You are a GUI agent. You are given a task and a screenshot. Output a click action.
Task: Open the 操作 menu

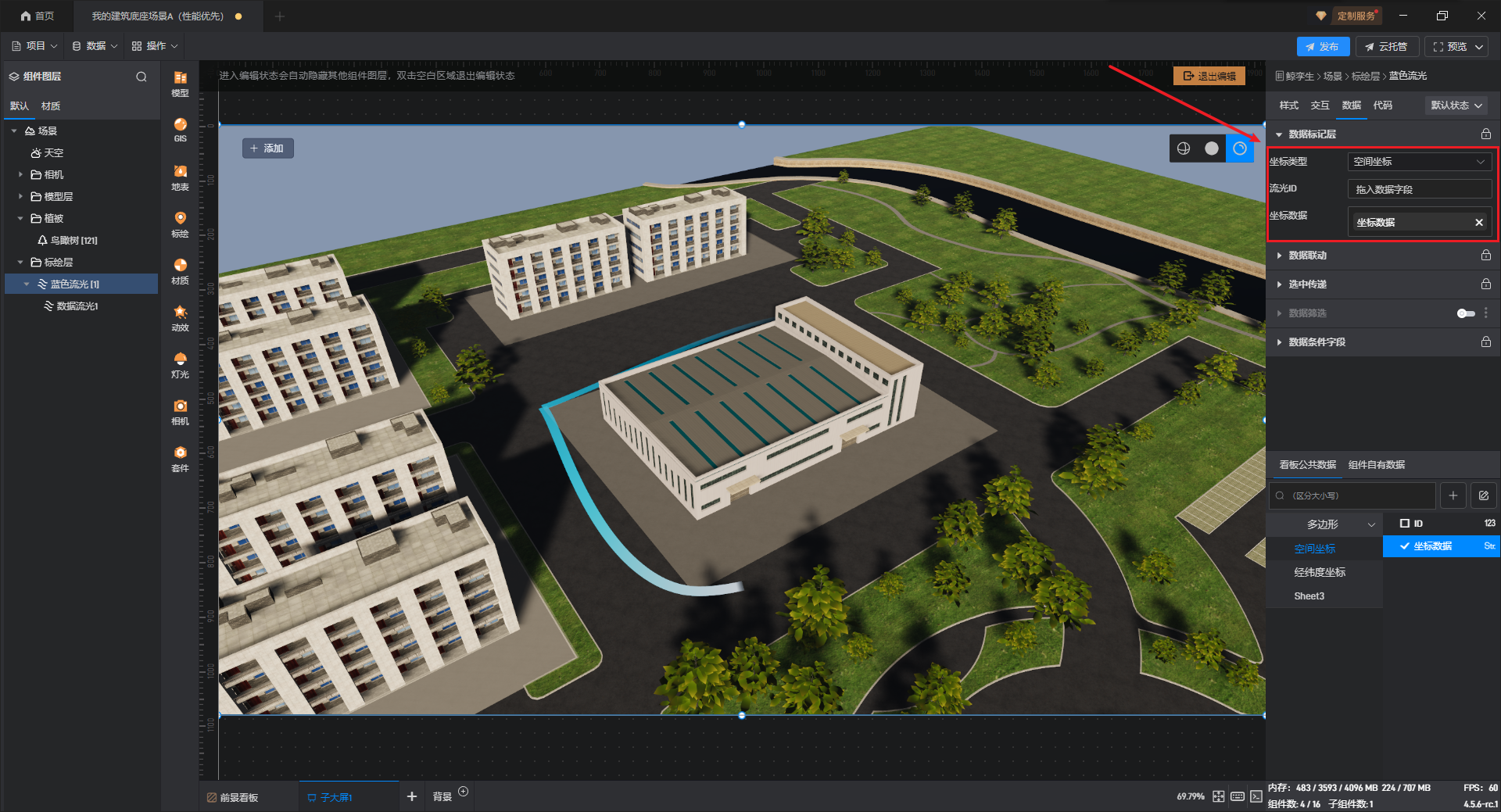click(155, 47)
